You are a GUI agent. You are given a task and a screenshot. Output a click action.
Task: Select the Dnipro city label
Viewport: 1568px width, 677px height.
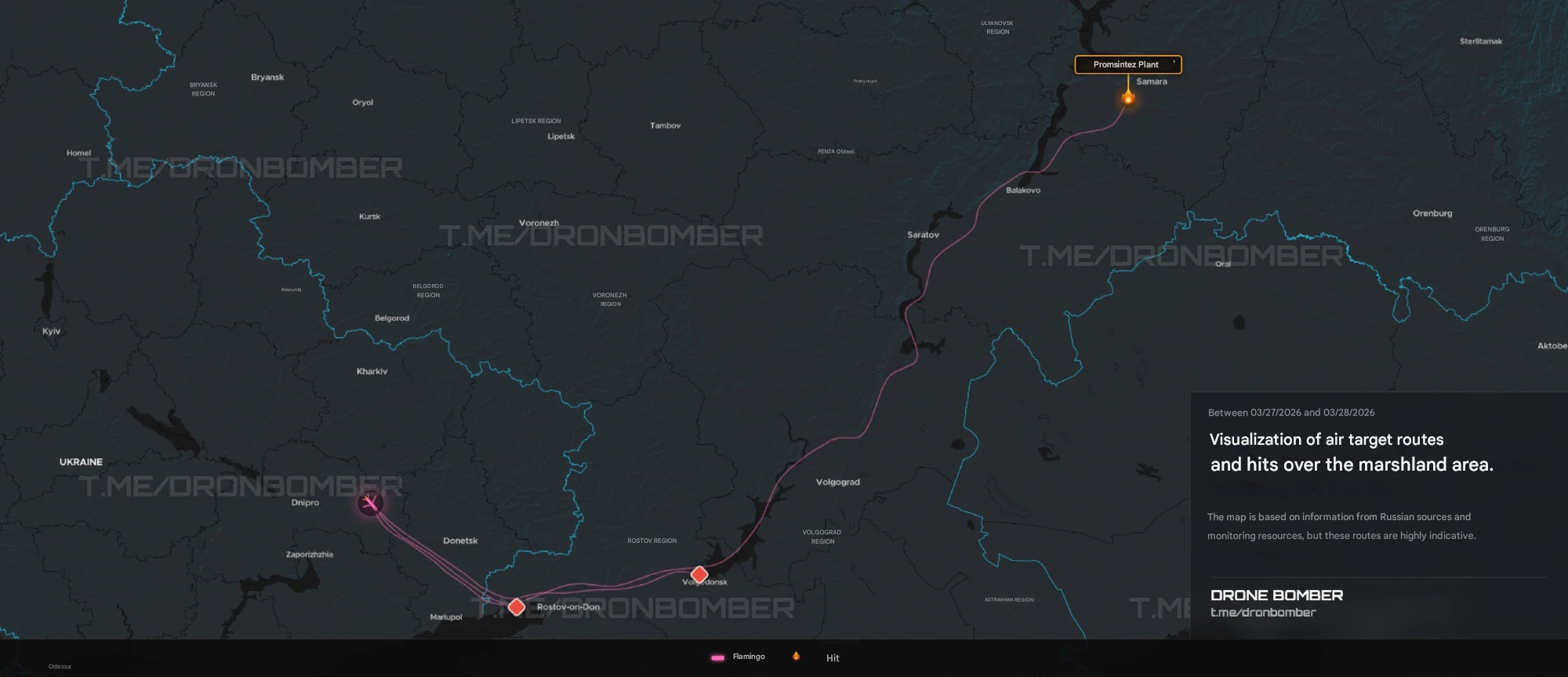click(305, 503)
